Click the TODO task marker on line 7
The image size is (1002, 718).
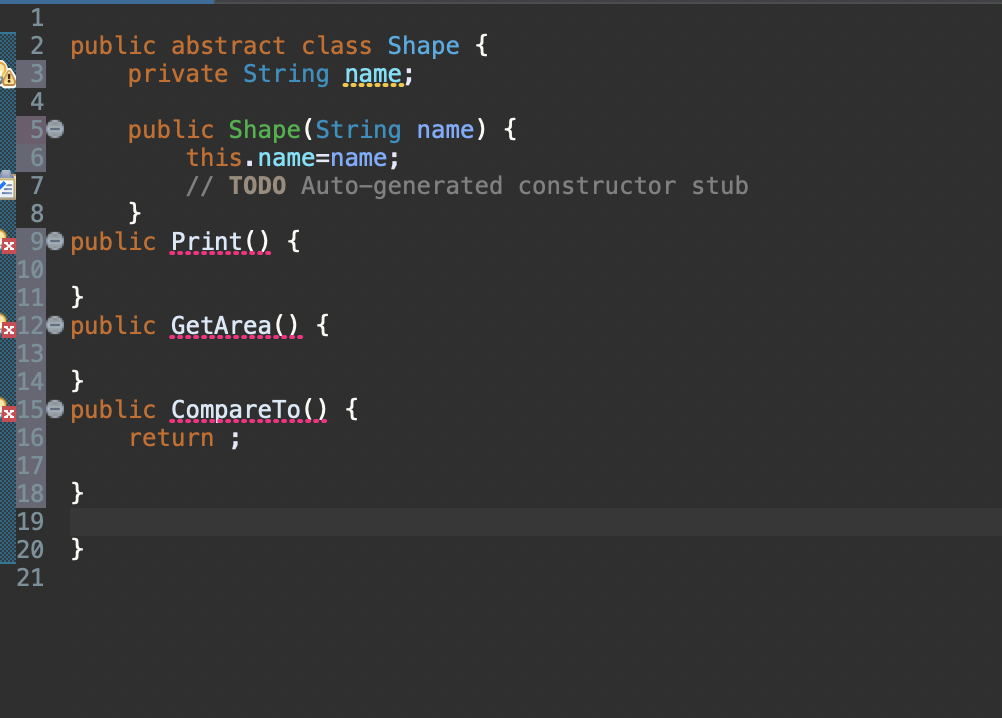pos(8,185)
